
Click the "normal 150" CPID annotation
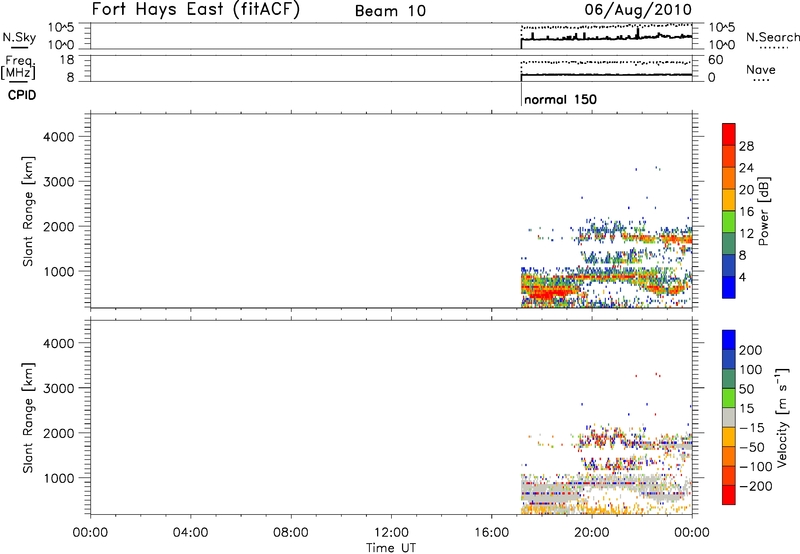point(560,99)
